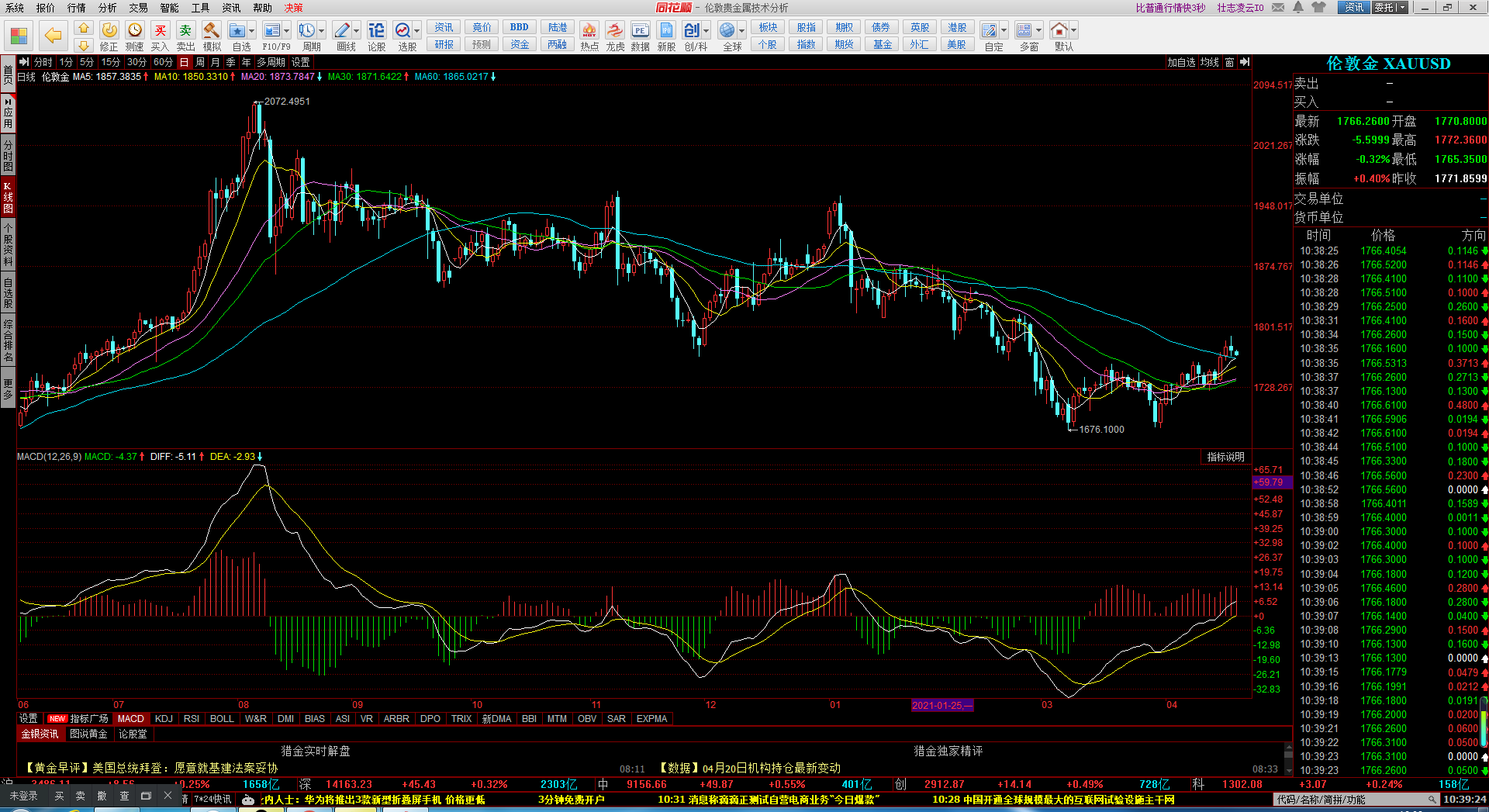Screen dimensions: 1489x812
Task: Expand the 默认 default layout dropdown arrow
Action: (x=1074, y=31)
